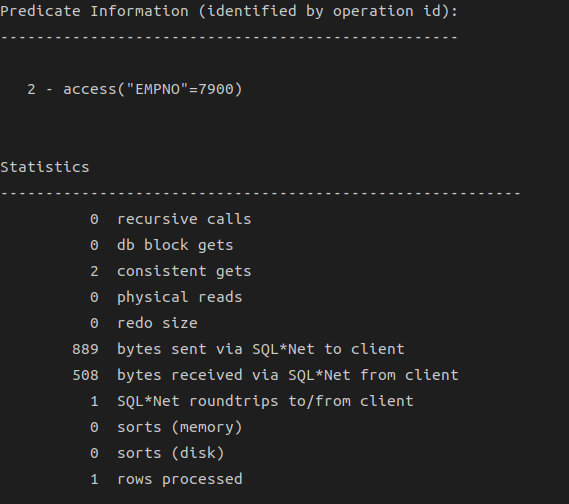569x504 pixels.
Task: Click the redo size statistic
Action: click(144, 323)
